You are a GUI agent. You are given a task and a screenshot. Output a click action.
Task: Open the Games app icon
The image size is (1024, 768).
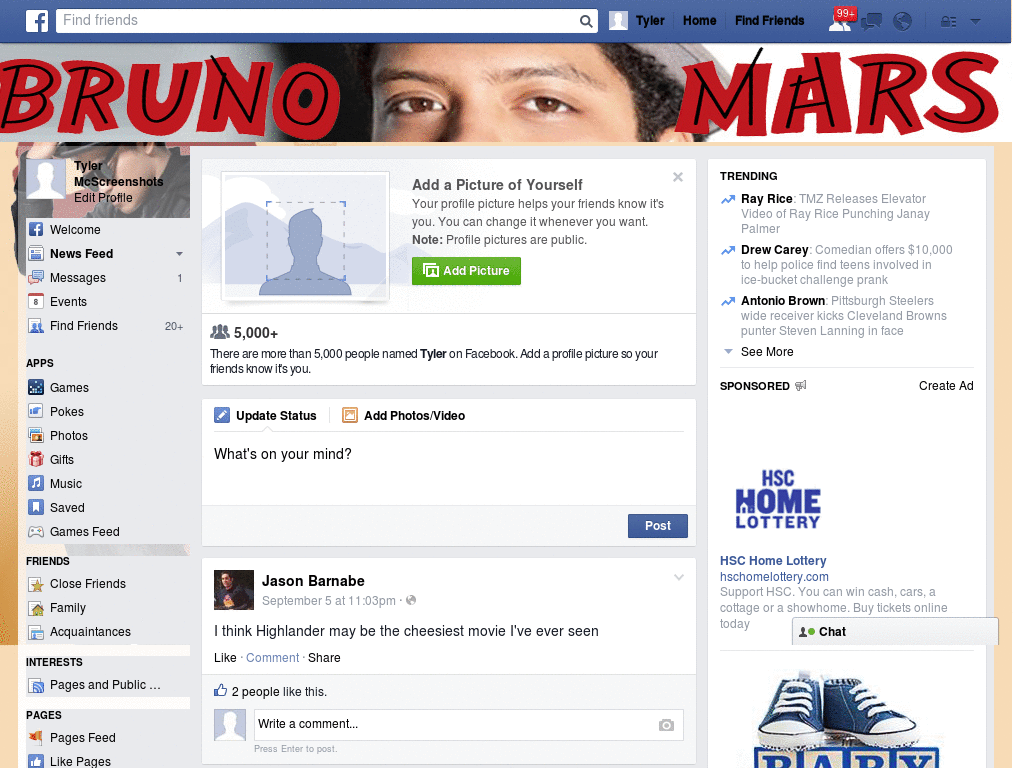36,387
